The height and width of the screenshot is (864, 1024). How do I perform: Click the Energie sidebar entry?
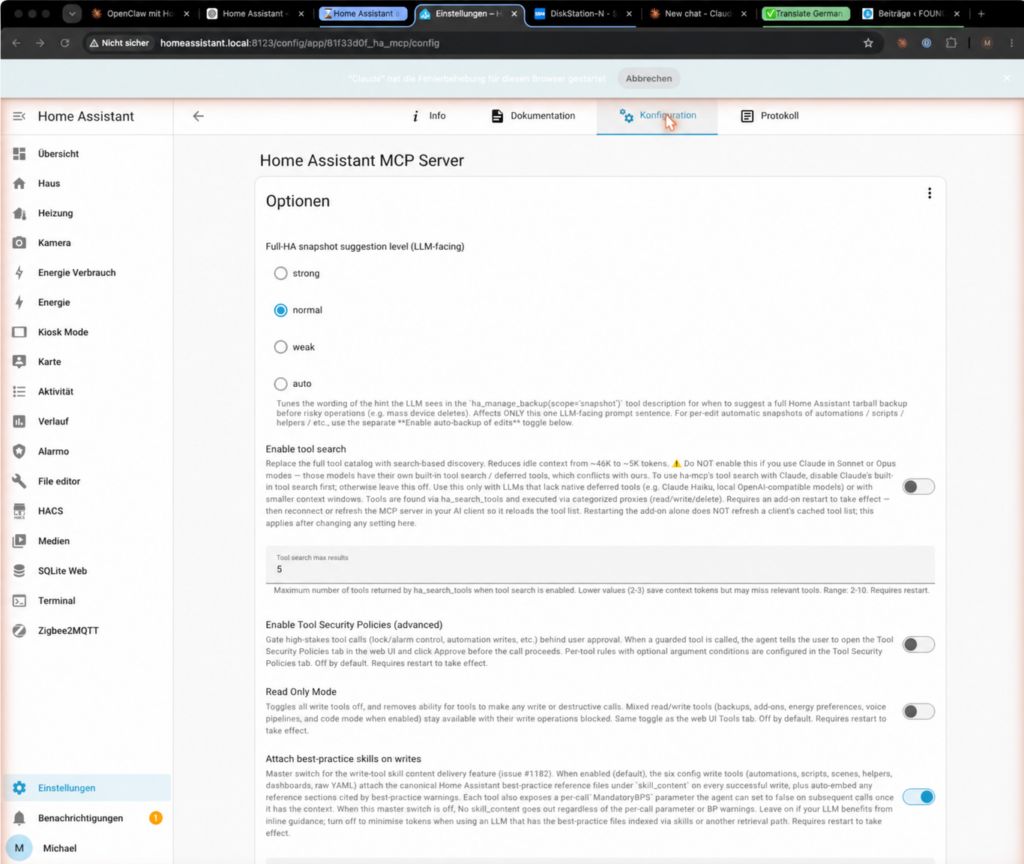point(87,302)
